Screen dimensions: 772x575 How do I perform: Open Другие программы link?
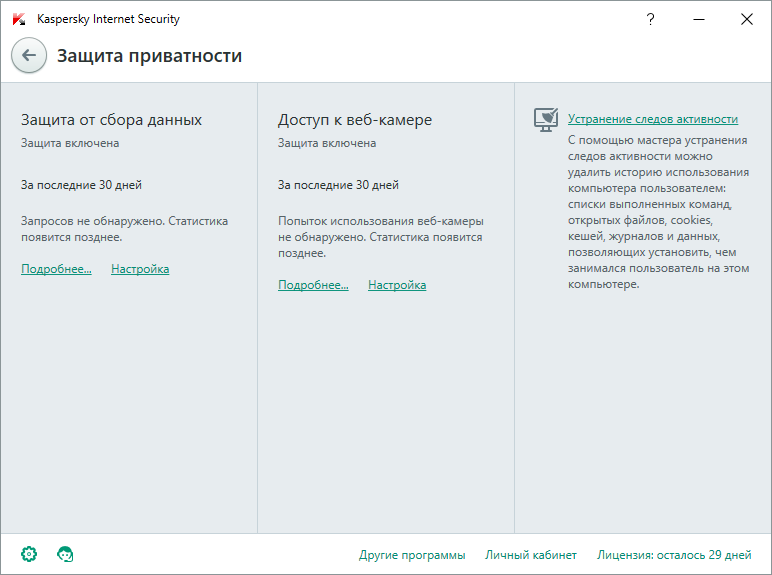pyautogui.click(x=412, y=555)
